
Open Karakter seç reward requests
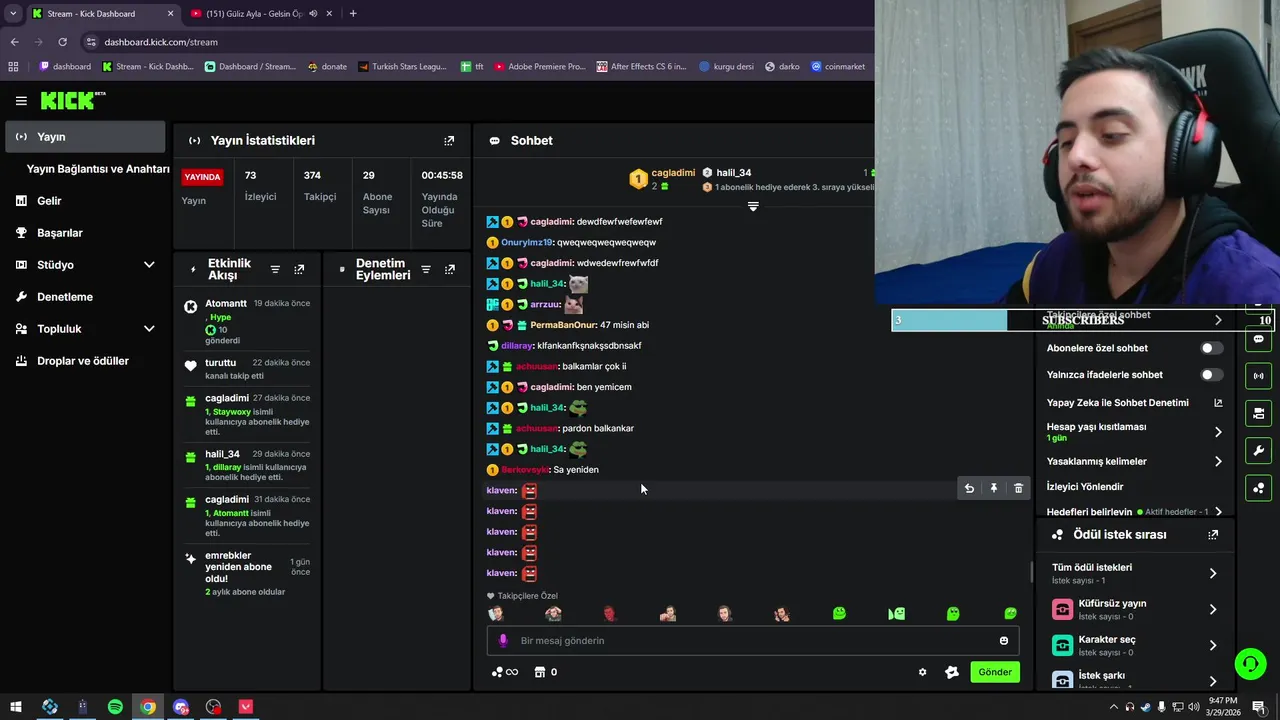pos(1134,645)
